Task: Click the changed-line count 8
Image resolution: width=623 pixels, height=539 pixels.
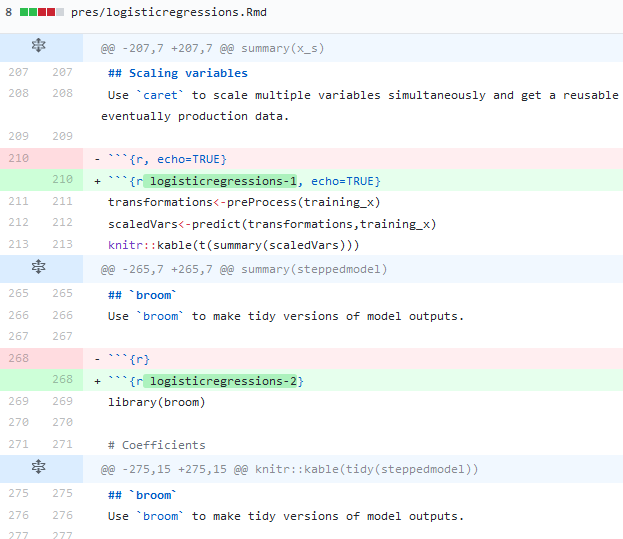Action: (9, 12)
